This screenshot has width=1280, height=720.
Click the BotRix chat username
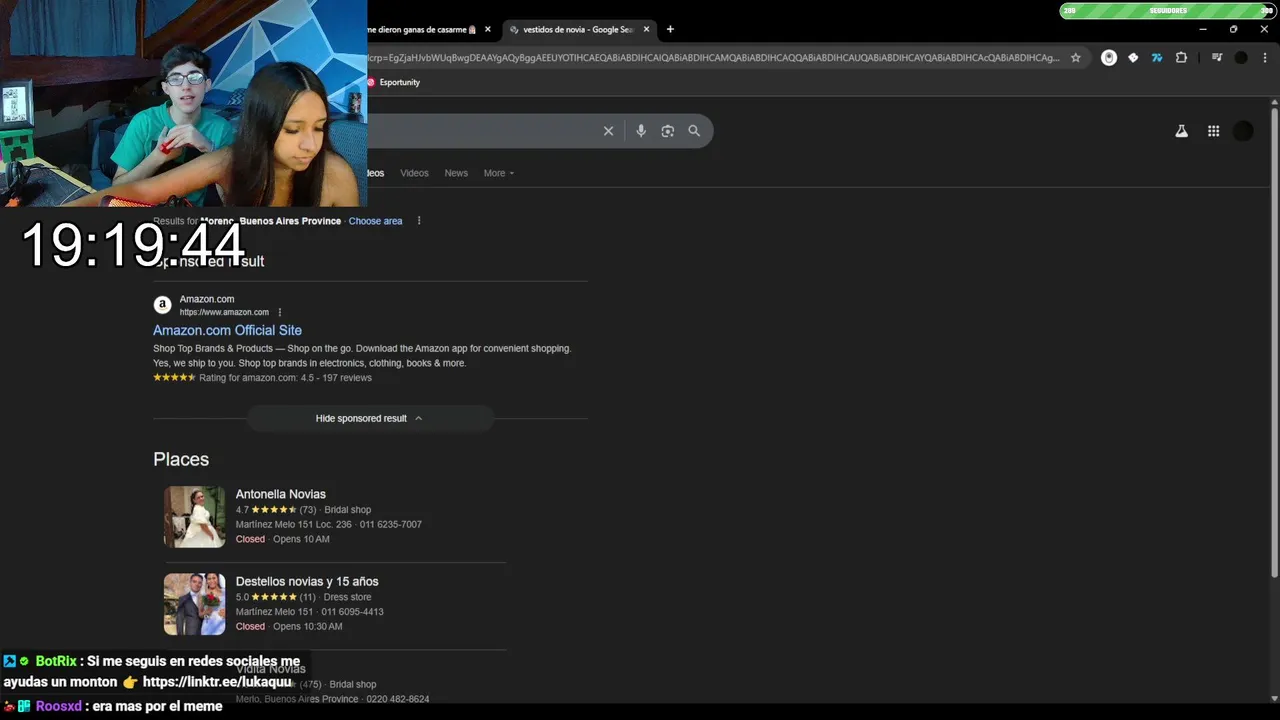pyautogui.click(x=56, y=661)
